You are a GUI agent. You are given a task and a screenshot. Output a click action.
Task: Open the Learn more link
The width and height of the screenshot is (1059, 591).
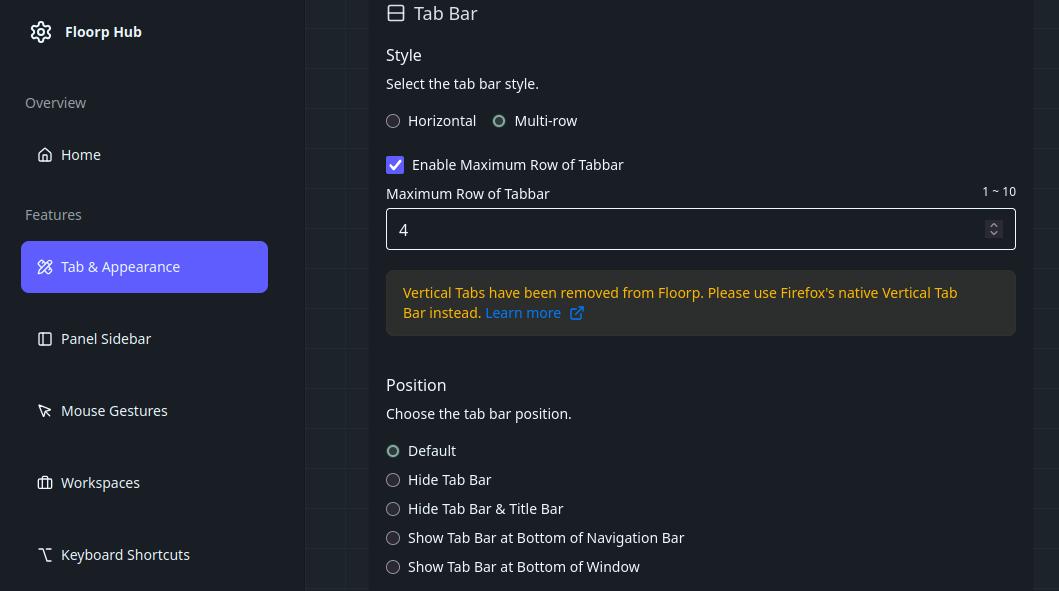tap(523, 313)
